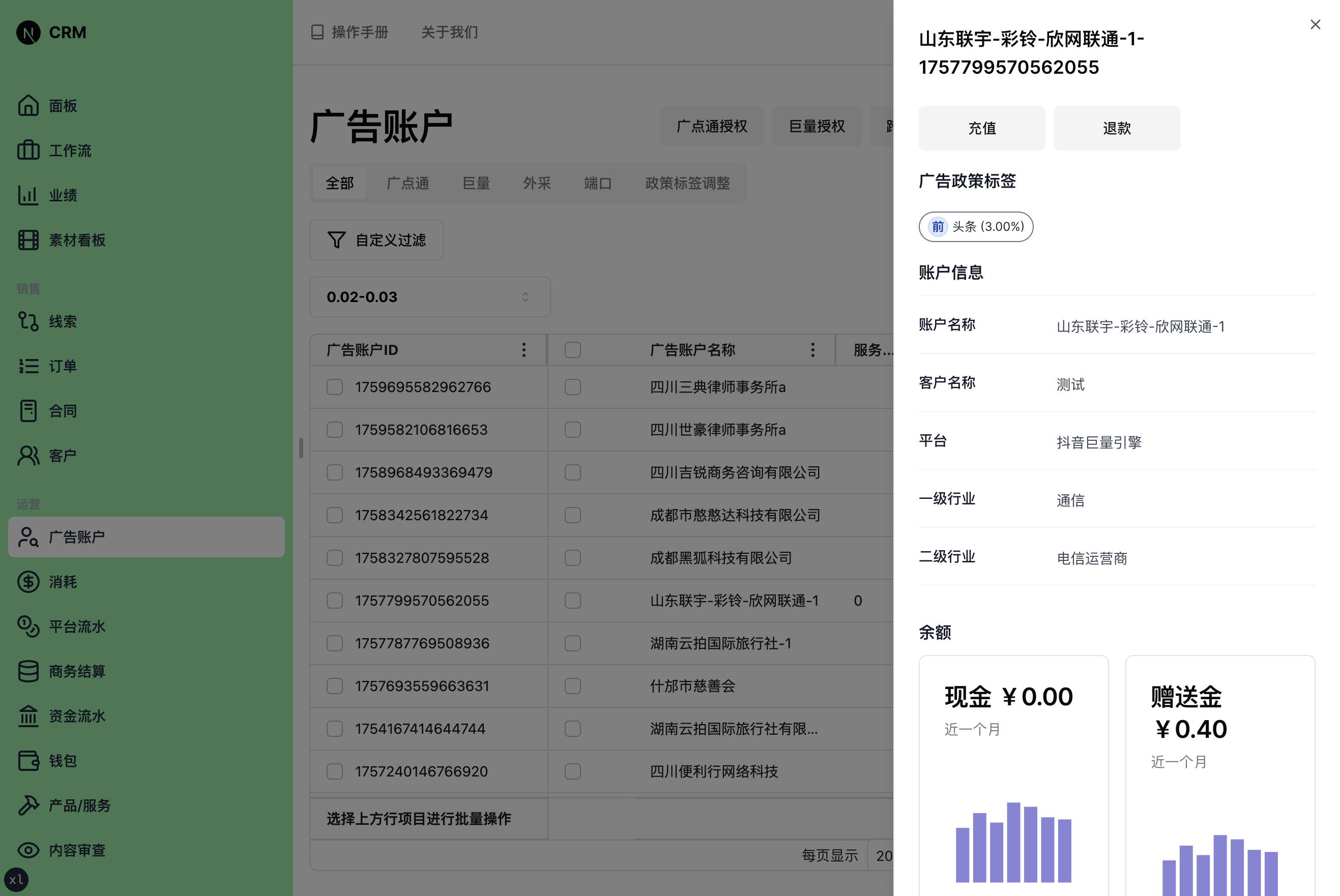Viewport: 1340px width, 896px height.
Task: Click the 业绩 bar chart icon
Action: click(28, 195)
